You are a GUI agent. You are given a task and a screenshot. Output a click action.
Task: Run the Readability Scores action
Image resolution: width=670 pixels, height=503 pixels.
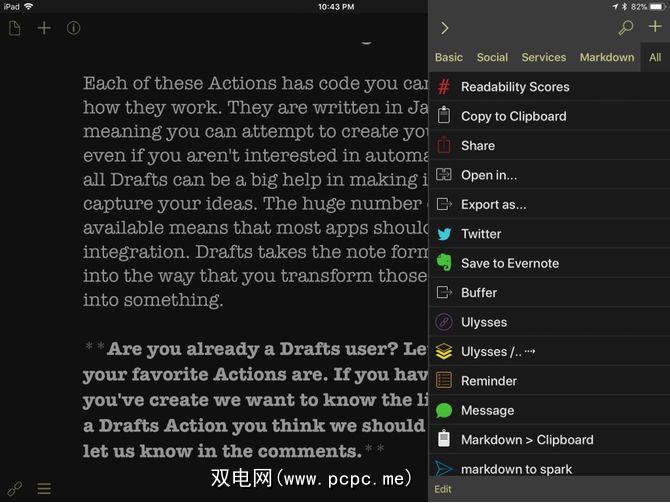pos(549,87)
